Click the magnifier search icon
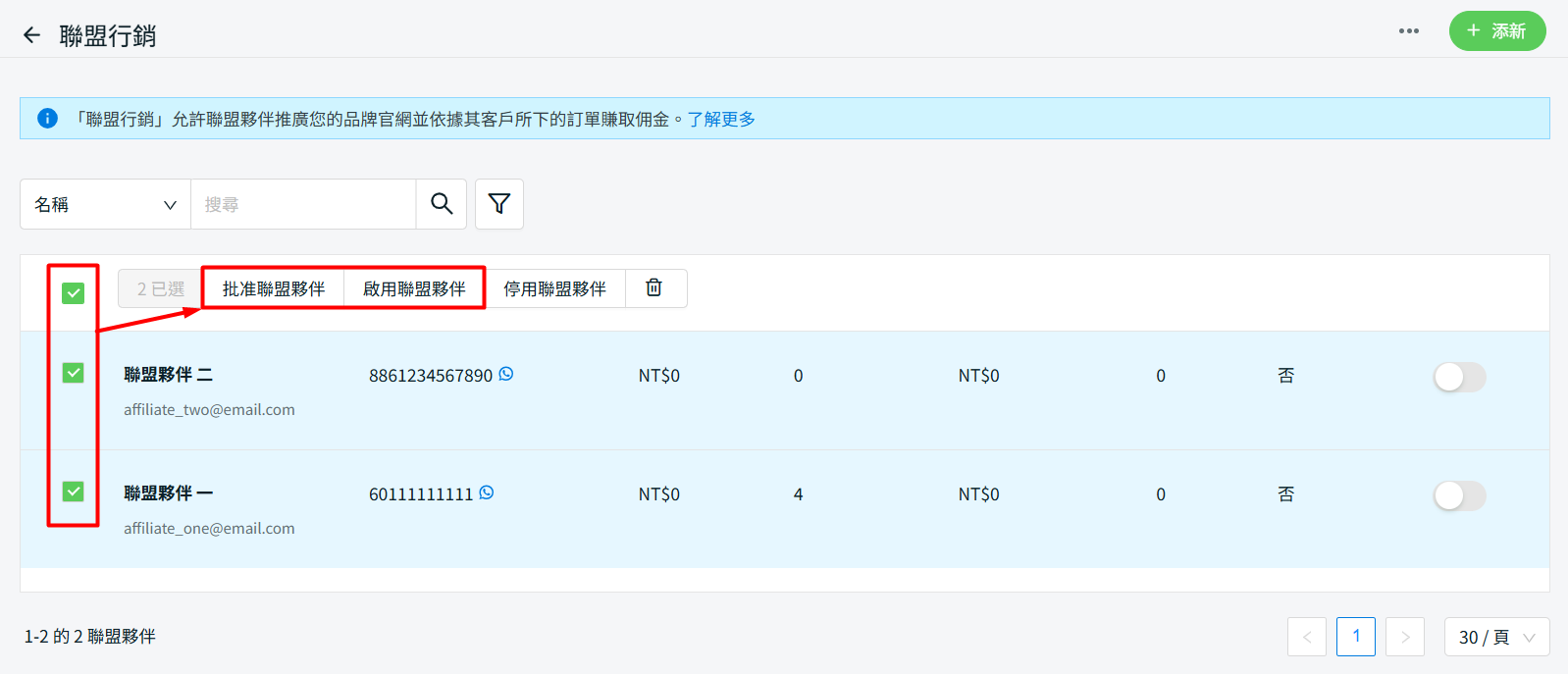1568x674 pixels. click(442, 204)
